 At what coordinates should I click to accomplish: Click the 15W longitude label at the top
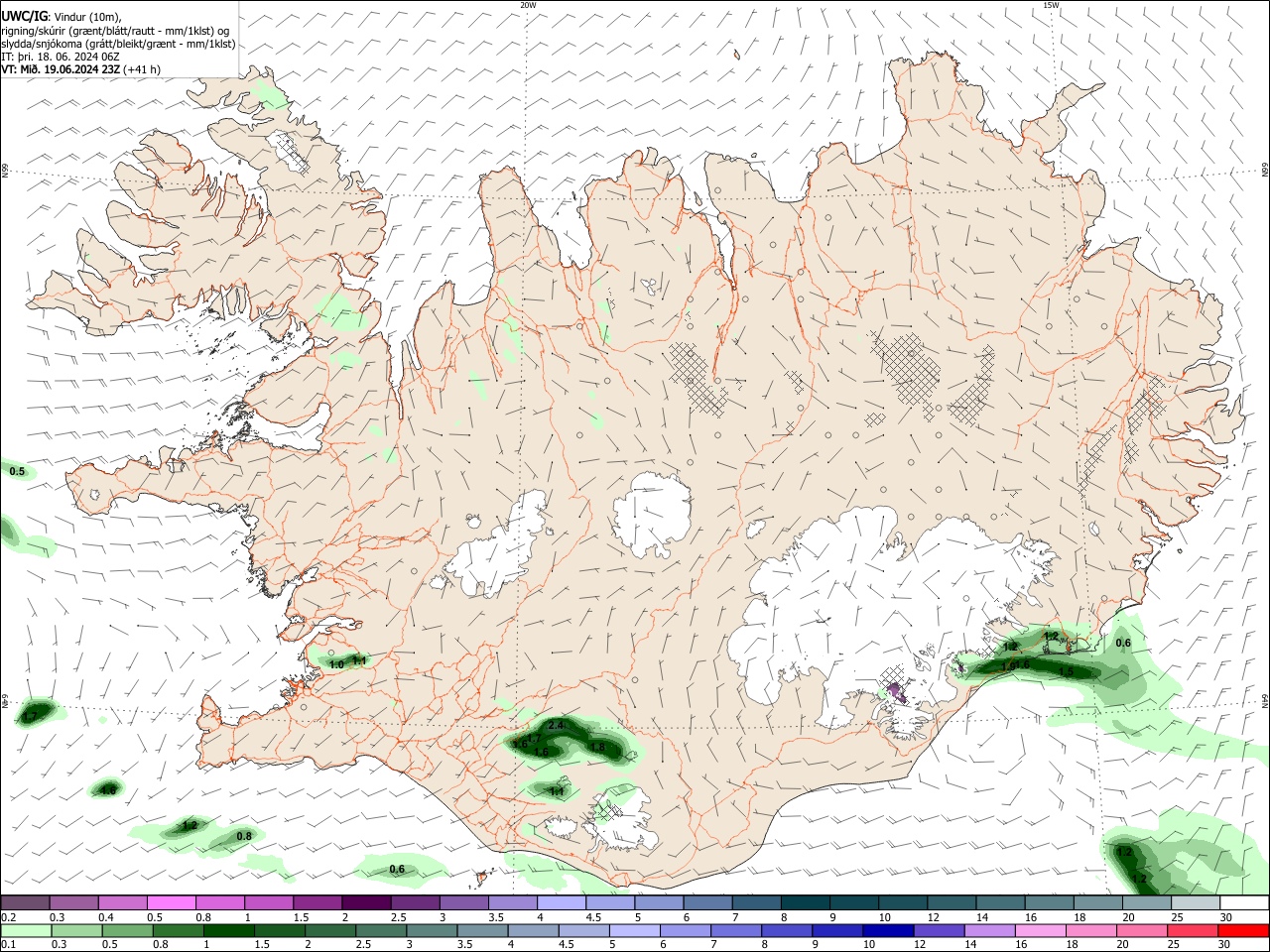(x=1051, y=5)
